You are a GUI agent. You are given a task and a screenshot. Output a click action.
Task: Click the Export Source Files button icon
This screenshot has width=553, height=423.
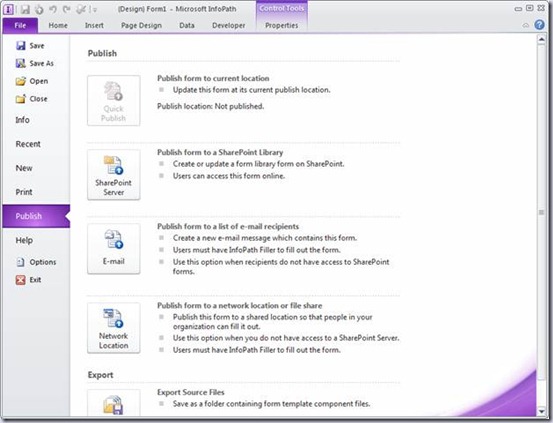tap(114, 403)
